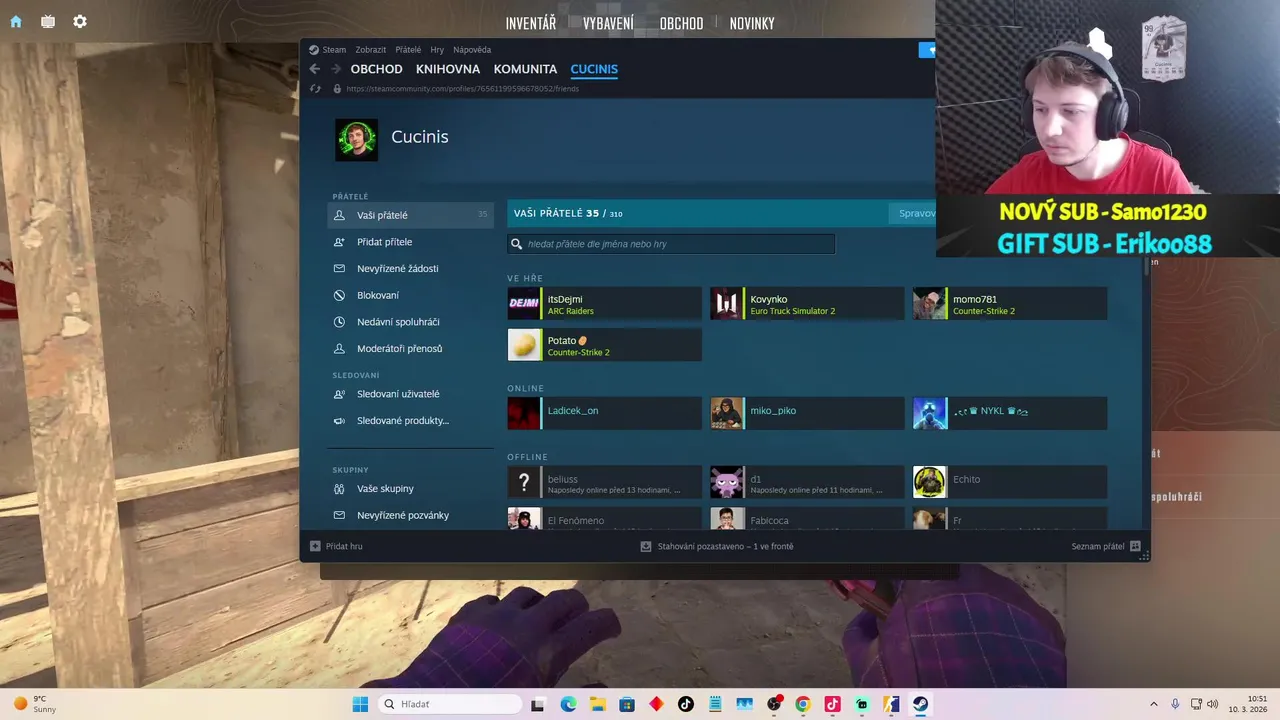Viewport: 1280px width, 720px height.
Task: Reload the Steam page
Action: (315, 89)
